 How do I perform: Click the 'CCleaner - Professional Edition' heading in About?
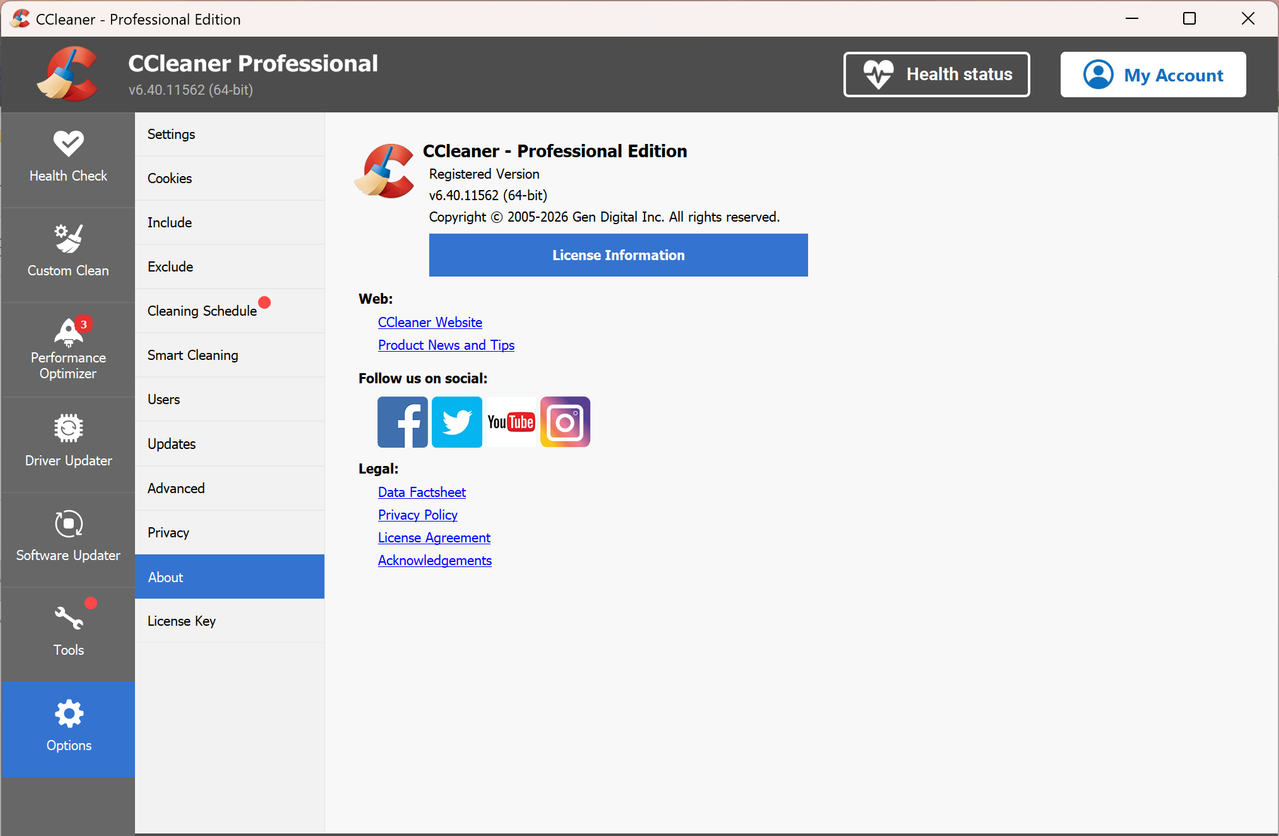pos(555,151)
